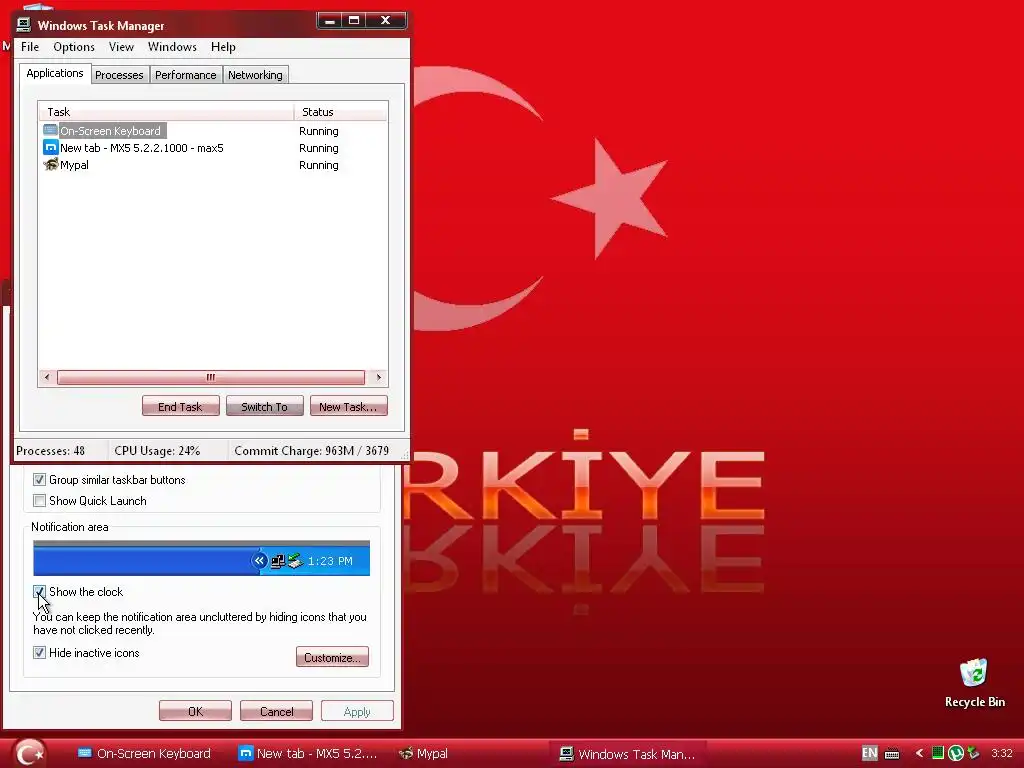Click the task list scroll right arrow

[x=379, y=377]
